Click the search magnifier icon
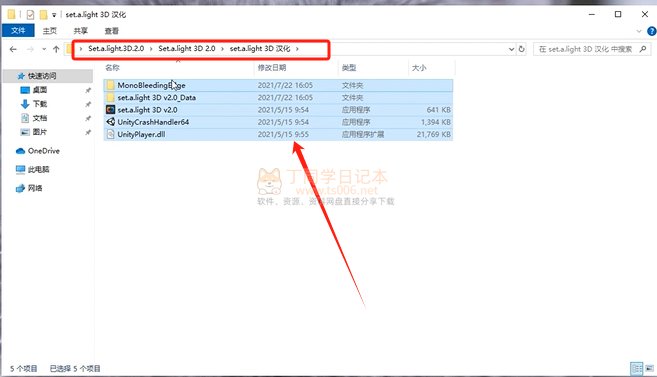This screenshot has width=657, height=377. [643, 49]
